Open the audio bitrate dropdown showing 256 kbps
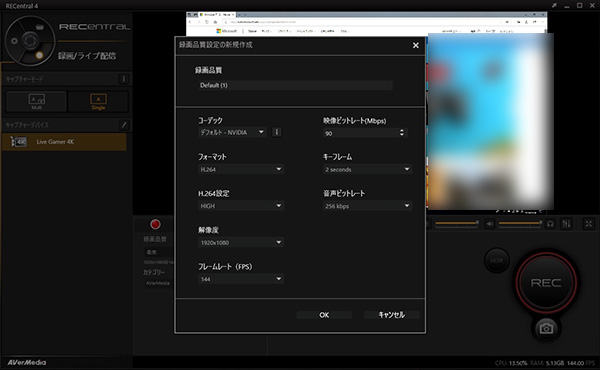 [367, 206]
